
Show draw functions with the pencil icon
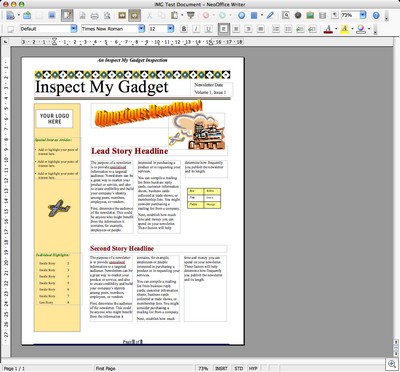(270, 15)
